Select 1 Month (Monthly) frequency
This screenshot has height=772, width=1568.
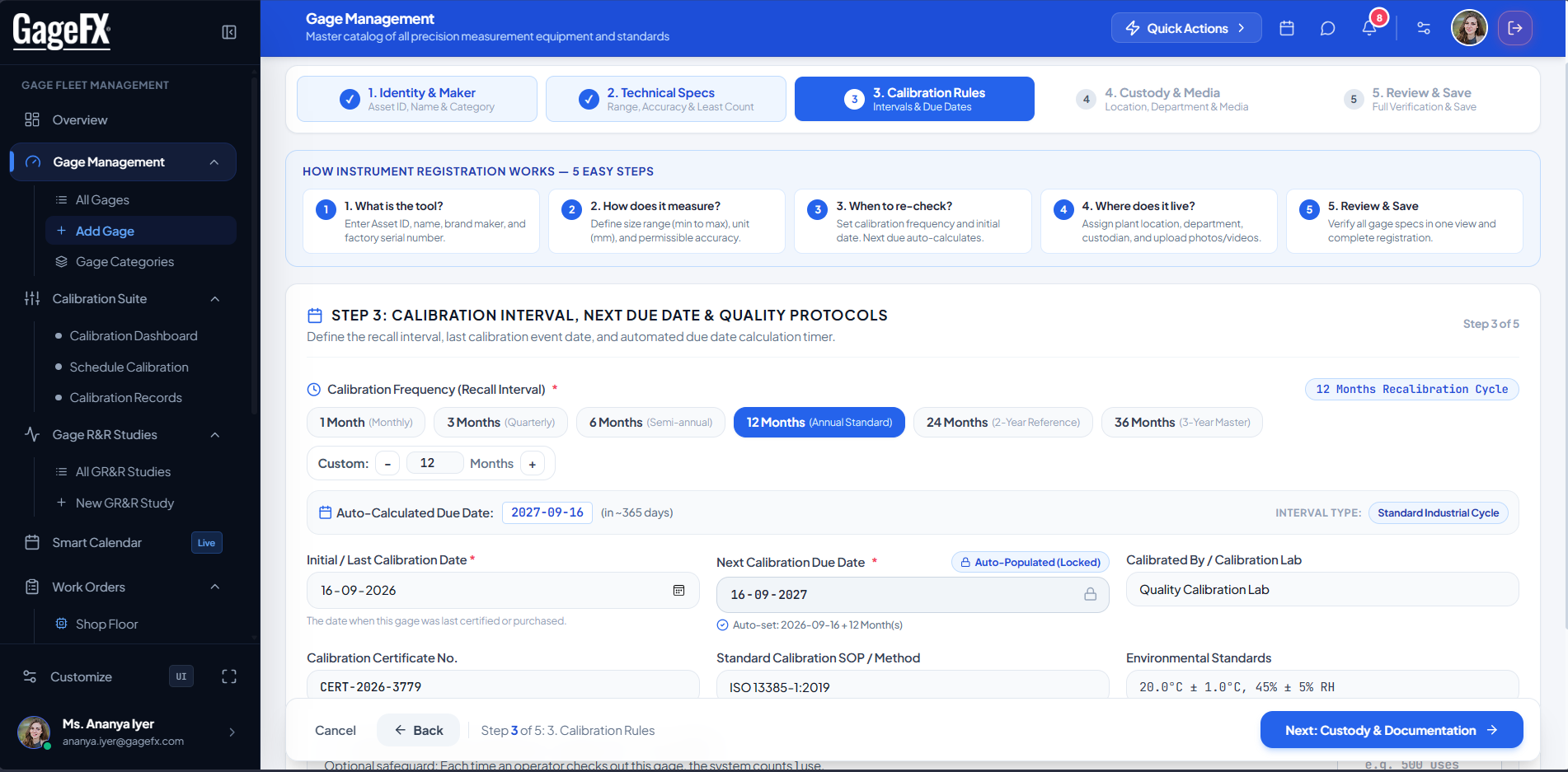(x=366, y=422)
